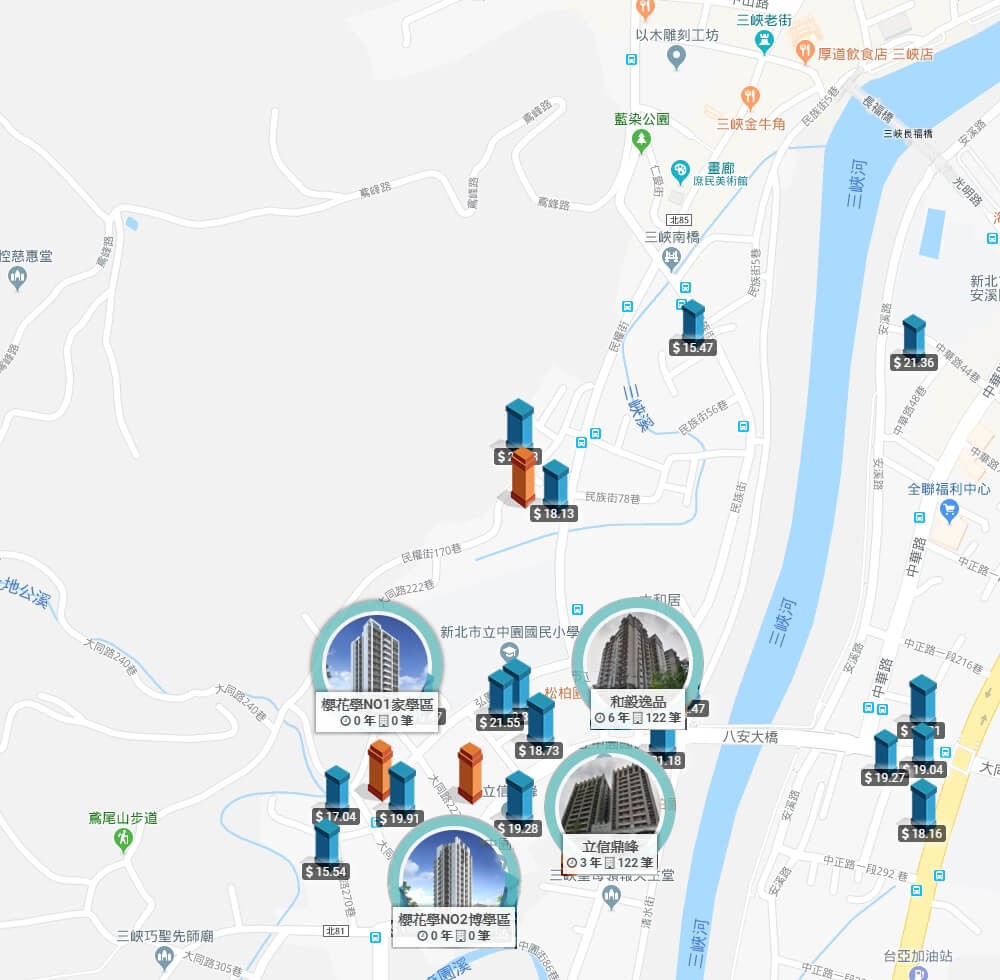The image size is (1000, 980).
Task: Select the $15.54 property marker
Action: pyautogui.click(x=326, y=850)
